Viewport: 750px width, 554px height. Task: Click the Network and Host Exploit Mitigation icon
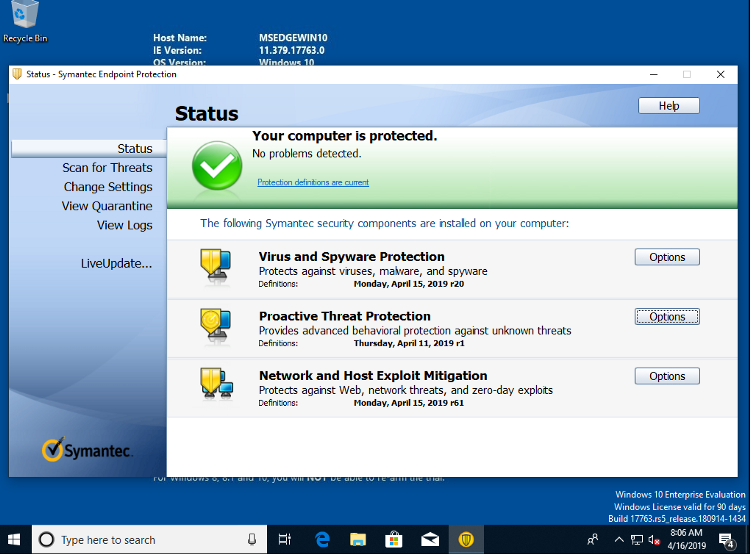point(217,383)
